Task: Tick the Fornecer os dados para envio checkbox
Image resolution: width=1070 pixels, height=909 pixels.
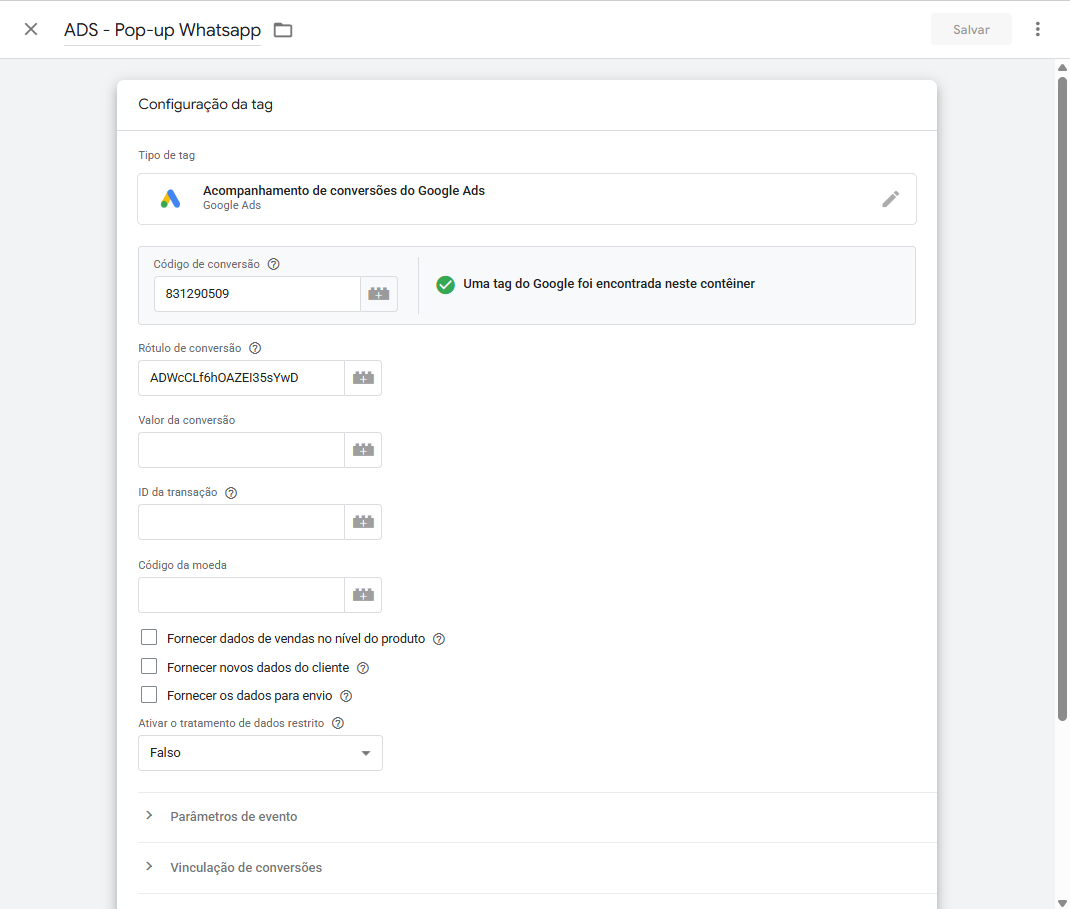Action: coord(149,695)
